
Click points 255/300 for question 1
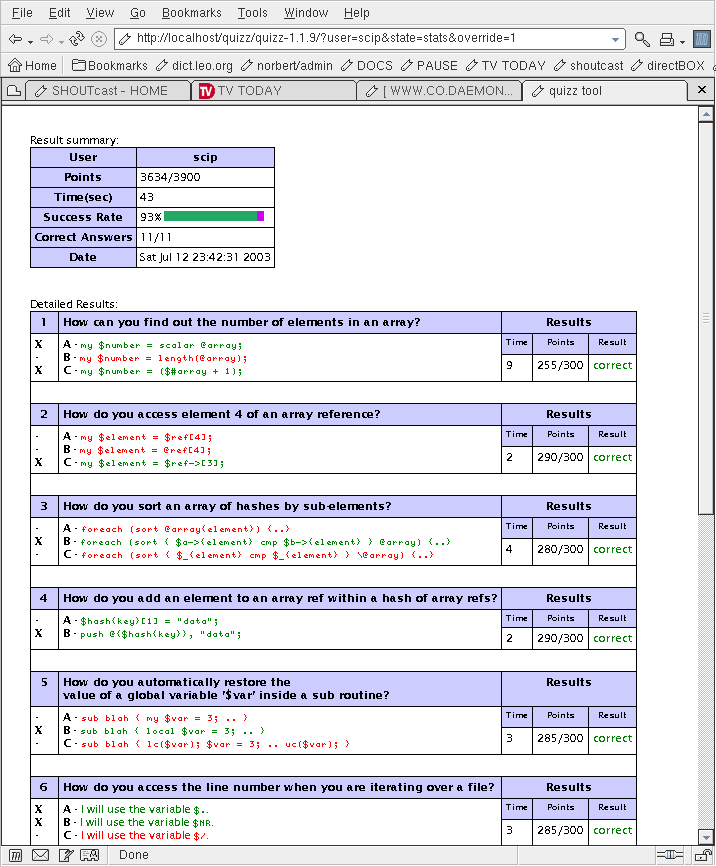[560, 366]
